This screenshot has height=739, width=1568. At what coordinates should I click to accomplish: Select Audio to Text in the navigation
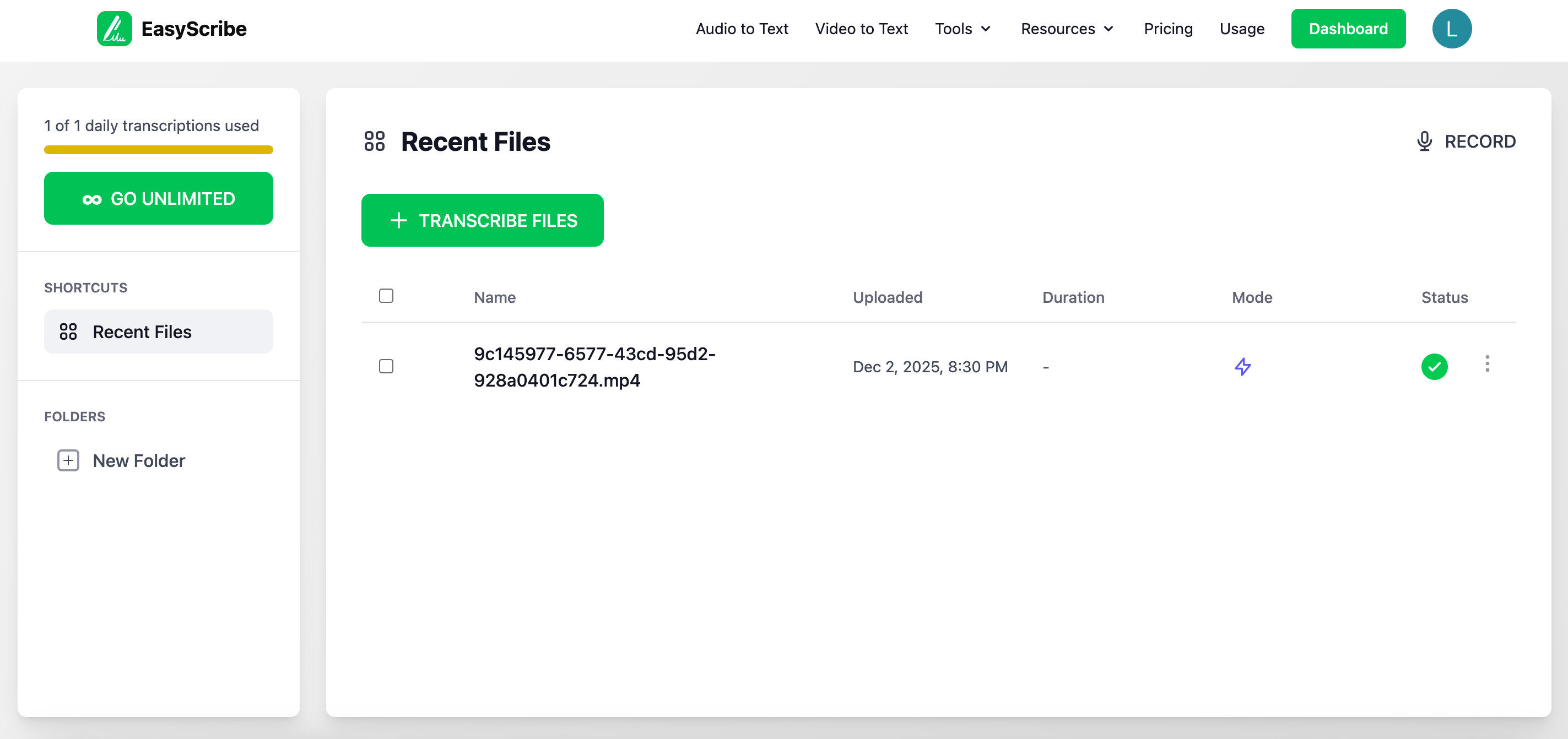[742, 29]
